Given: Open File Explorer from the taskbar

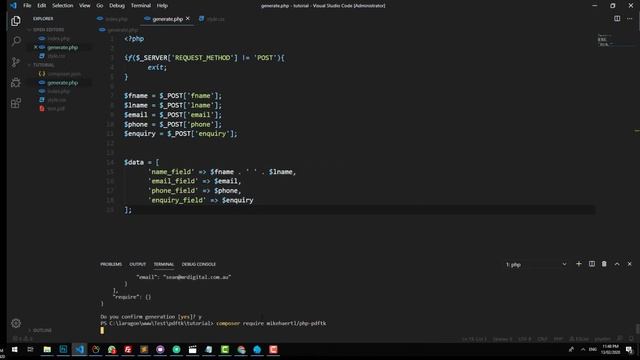Looking at the screenshot, I should [47, 350].
